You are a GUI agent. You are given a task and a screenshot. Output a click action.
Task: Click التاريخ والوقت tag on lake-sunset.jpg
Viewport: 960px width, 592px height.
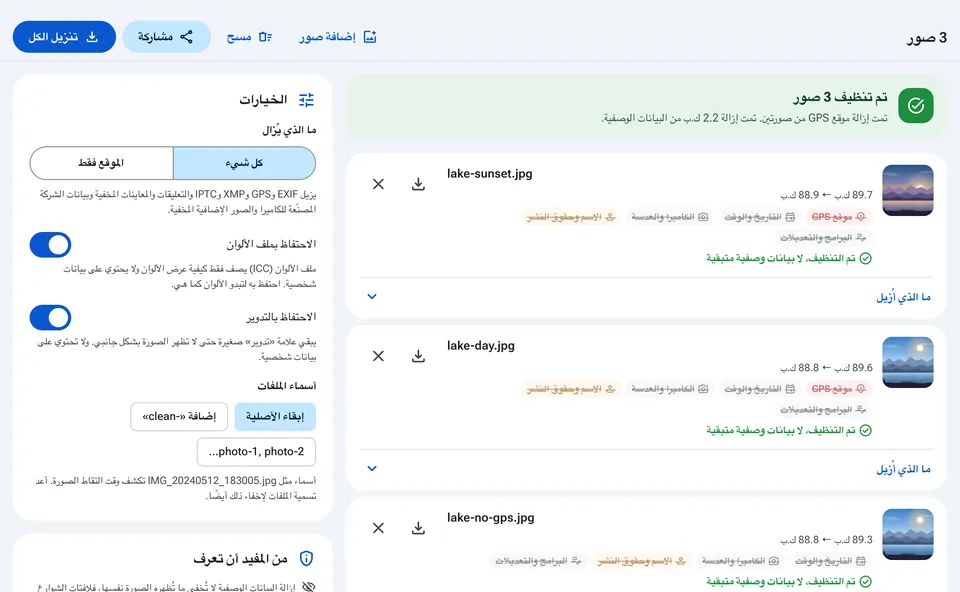(760, 217)
